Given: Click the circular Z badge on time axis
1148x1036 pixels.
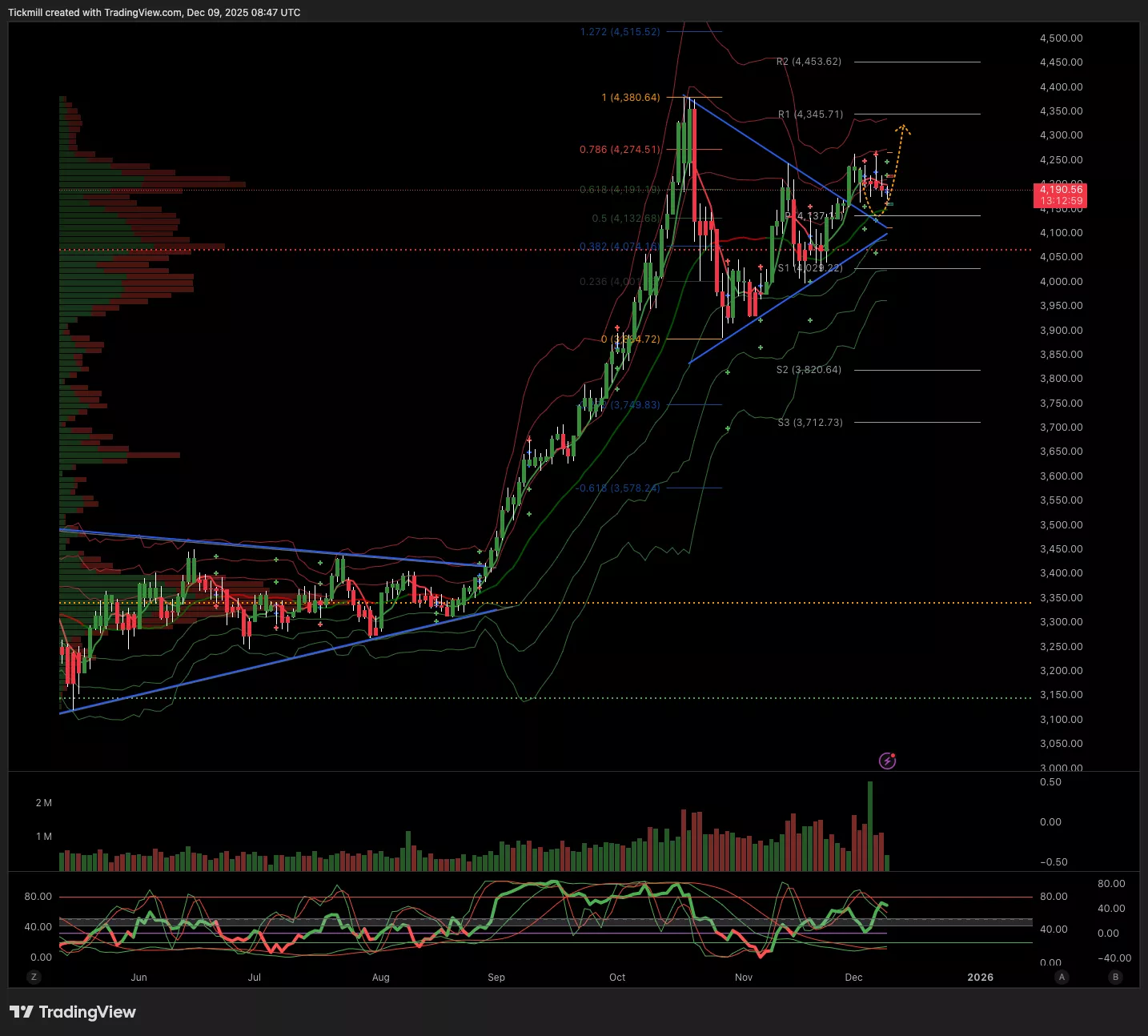Looking at the screenshot, I should 34,977.
